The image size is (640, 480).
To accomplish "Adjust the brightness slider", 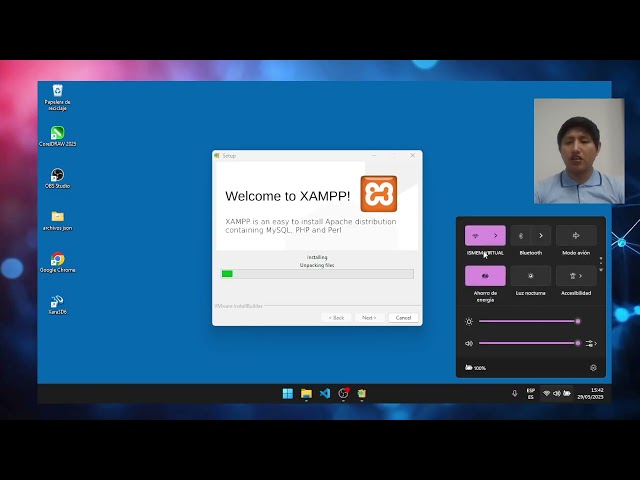I will 529,321.
